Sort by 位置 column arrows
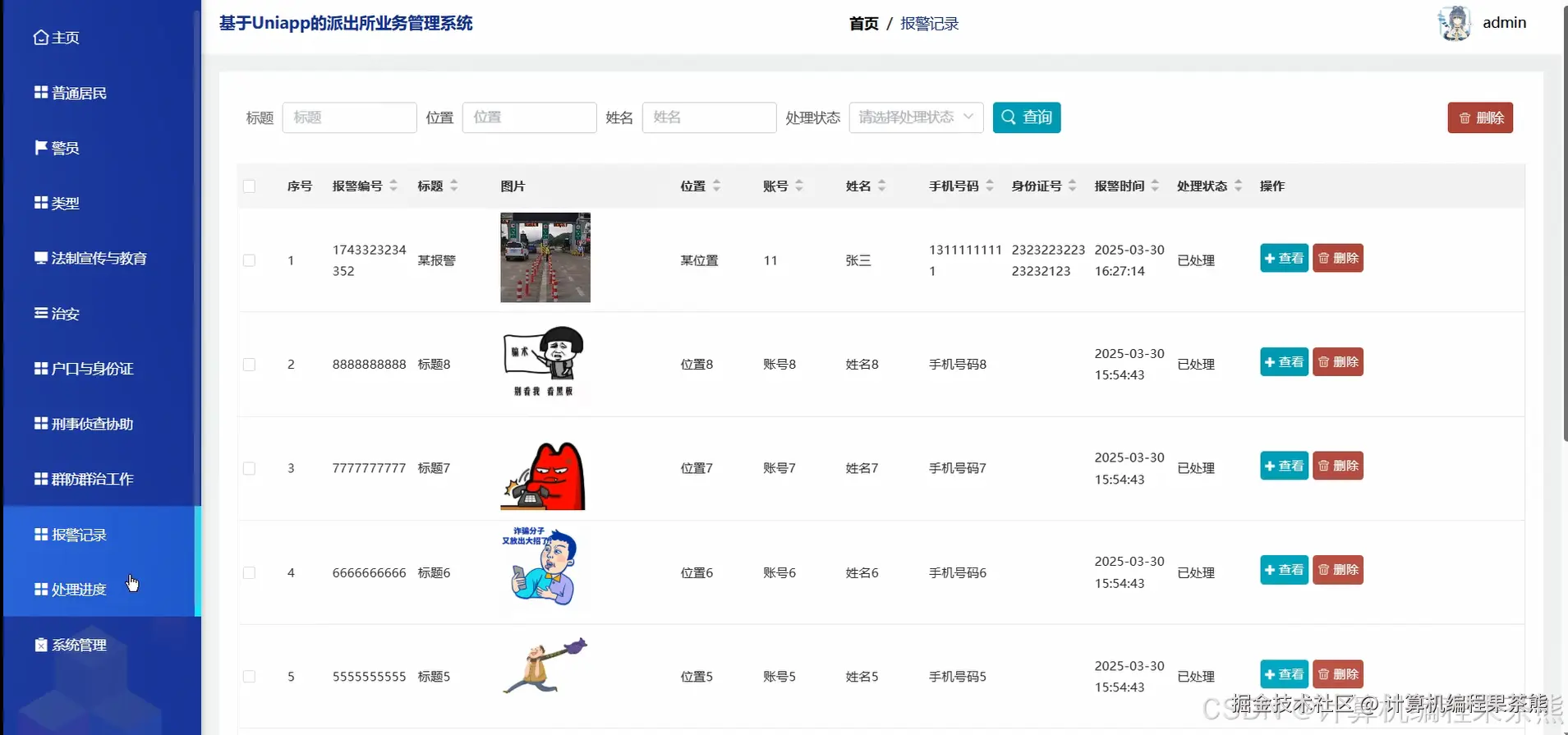Image resolution: width=1568 pixels, height=735 pixels. 716,186
